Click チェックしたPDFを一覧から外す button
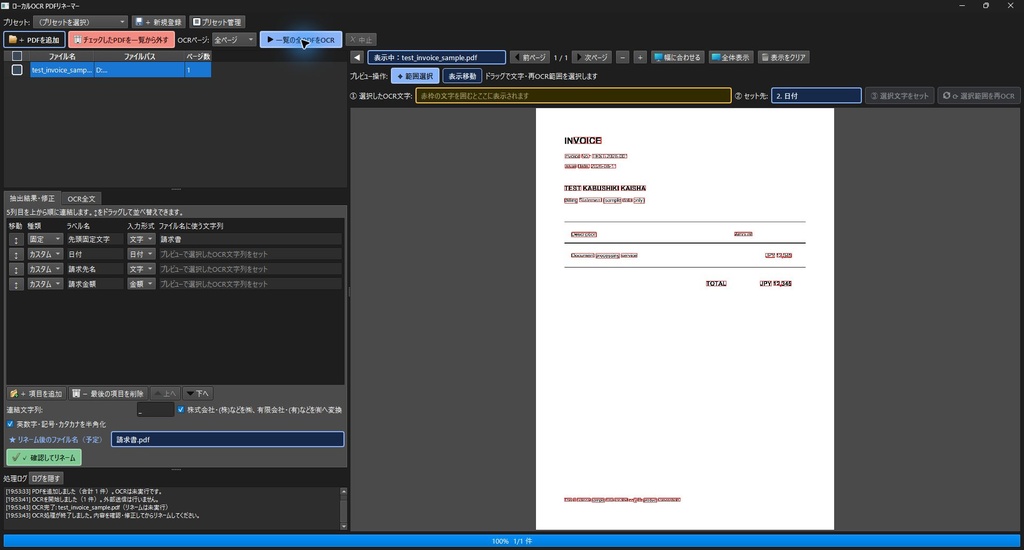The height and width of the screenshot is (550, 1024). [x=121, y=40]
